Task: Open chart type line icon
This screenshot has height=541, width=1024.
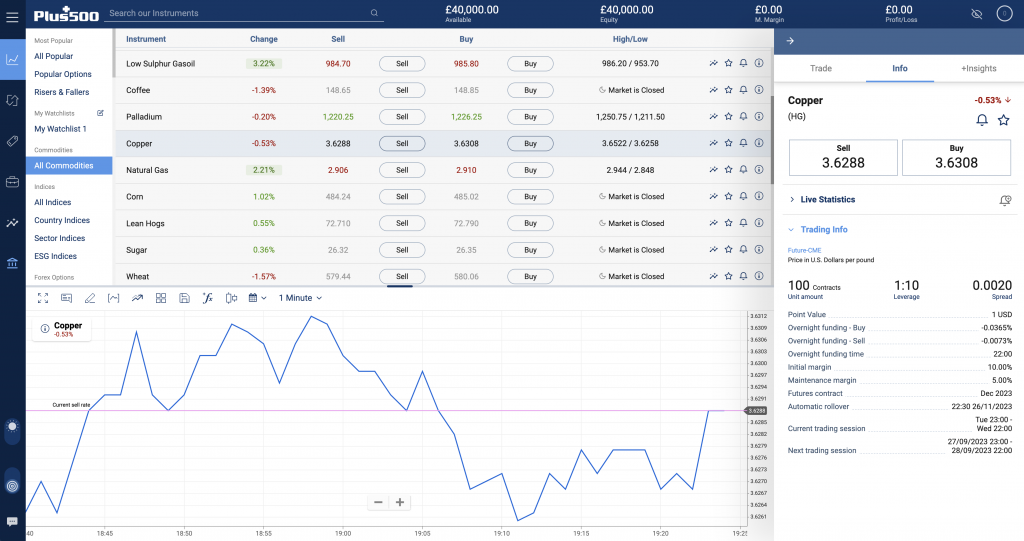Action: click(137, 298)
